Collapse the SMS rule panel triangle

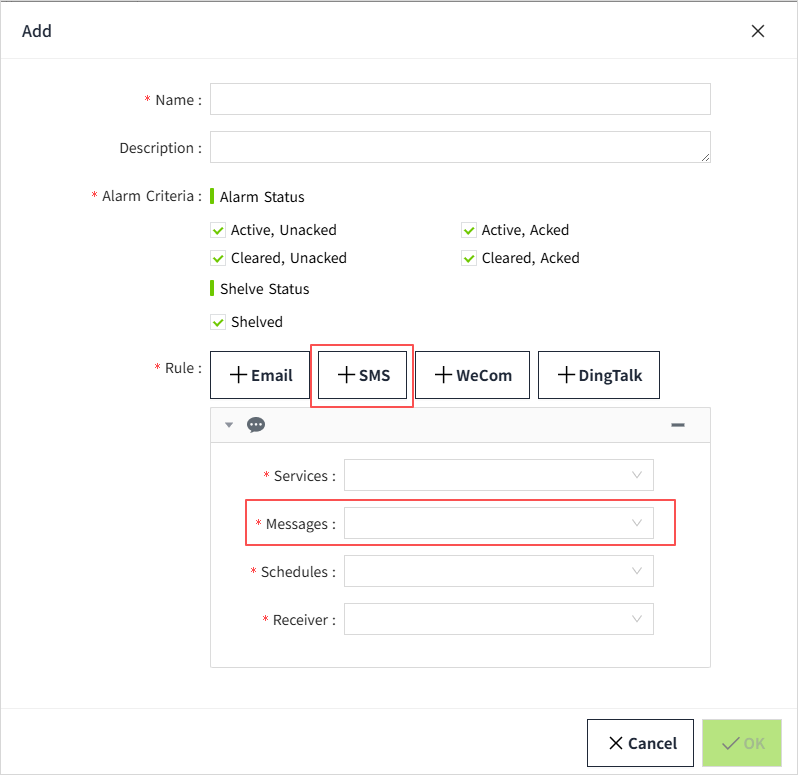pos(229,425)
